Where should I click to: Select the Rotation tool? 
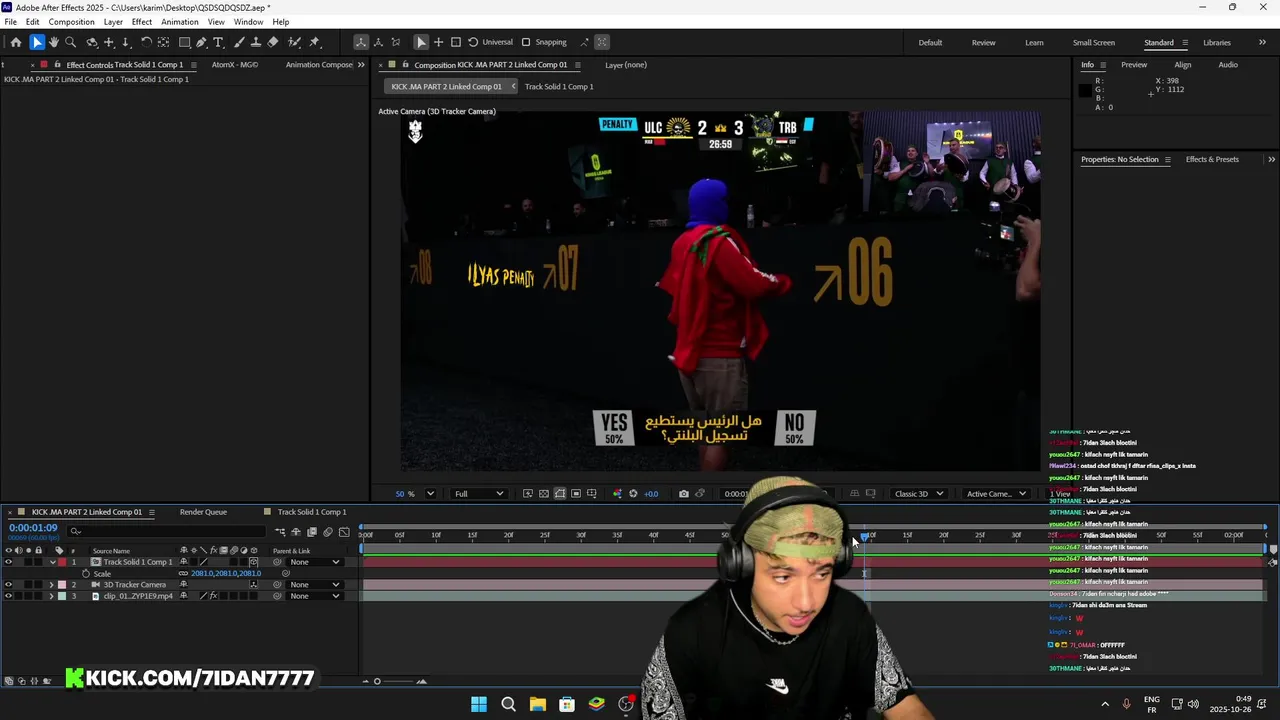146,42
